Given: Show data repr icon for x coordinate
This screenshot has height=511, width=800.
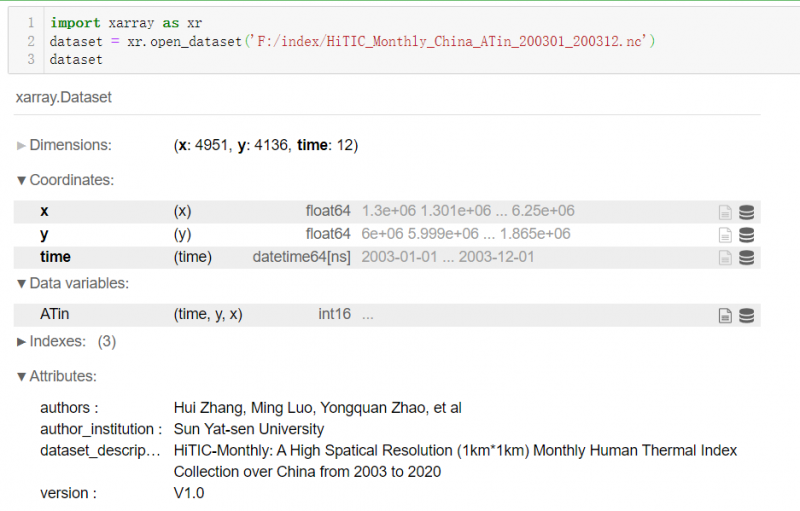Looking at the screenshot, I should click(746, 212).
